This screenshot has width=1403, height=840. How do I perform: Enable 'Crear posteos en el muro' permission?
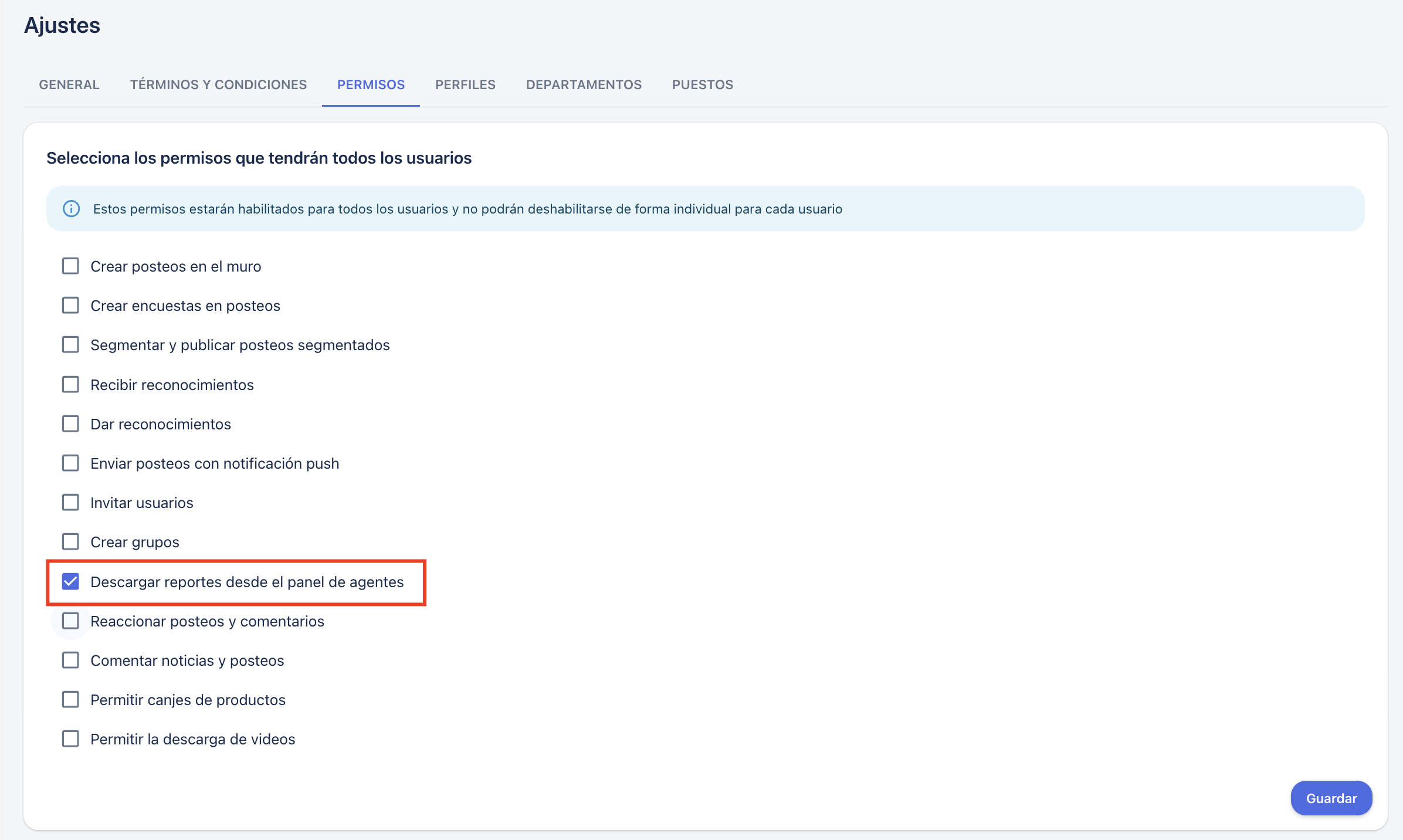[70, 266]
